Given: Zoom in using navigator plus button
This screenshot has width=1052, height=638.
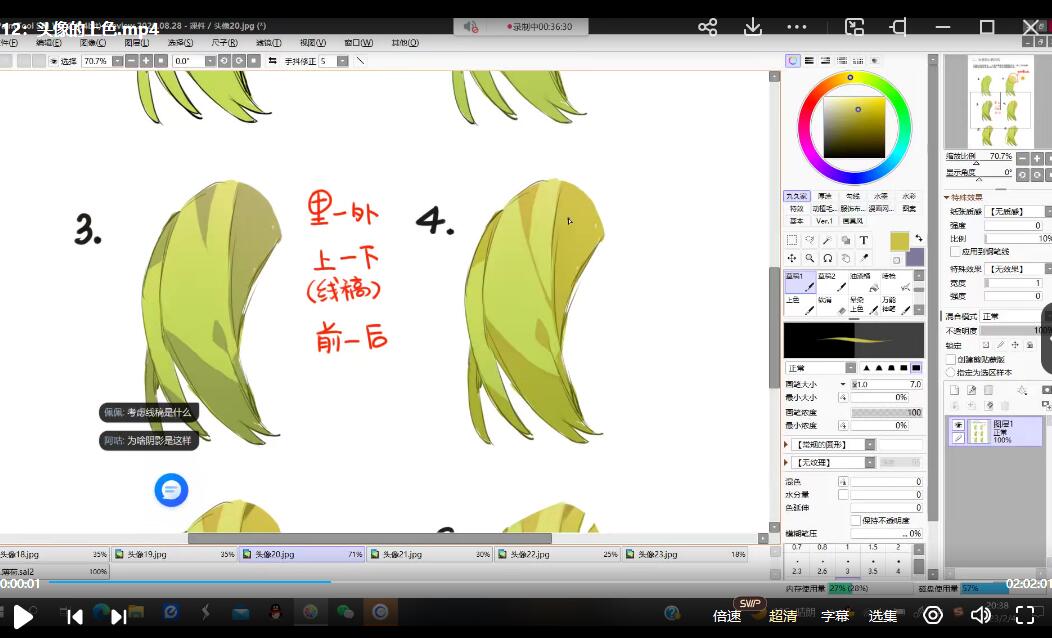Looking at the screenshot, I should tap(1037, 158).
